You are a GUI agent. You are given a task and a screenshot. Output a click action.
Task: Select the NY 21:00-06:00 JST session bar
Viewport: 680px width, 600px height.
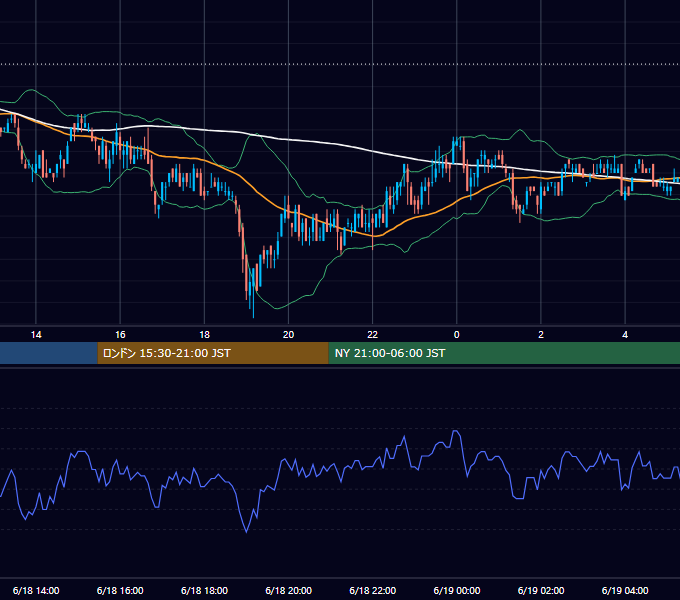[504, 353]
